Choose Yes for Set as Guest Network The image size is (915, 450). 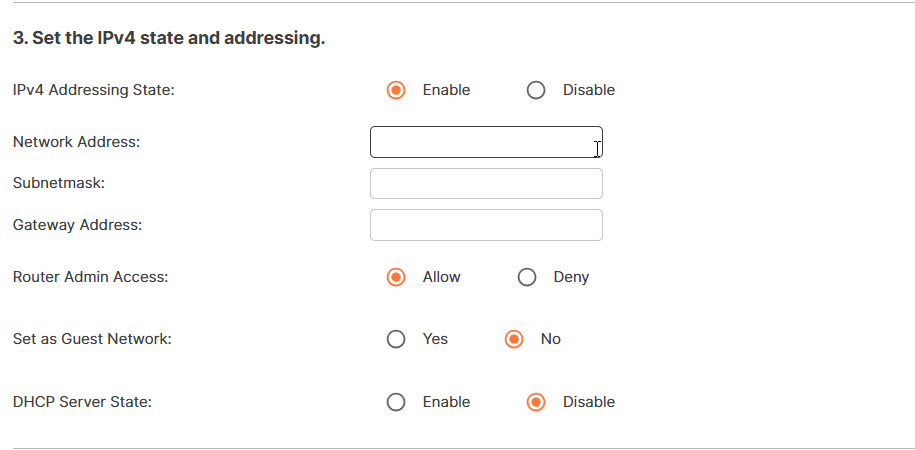click(x=396, y=339)
